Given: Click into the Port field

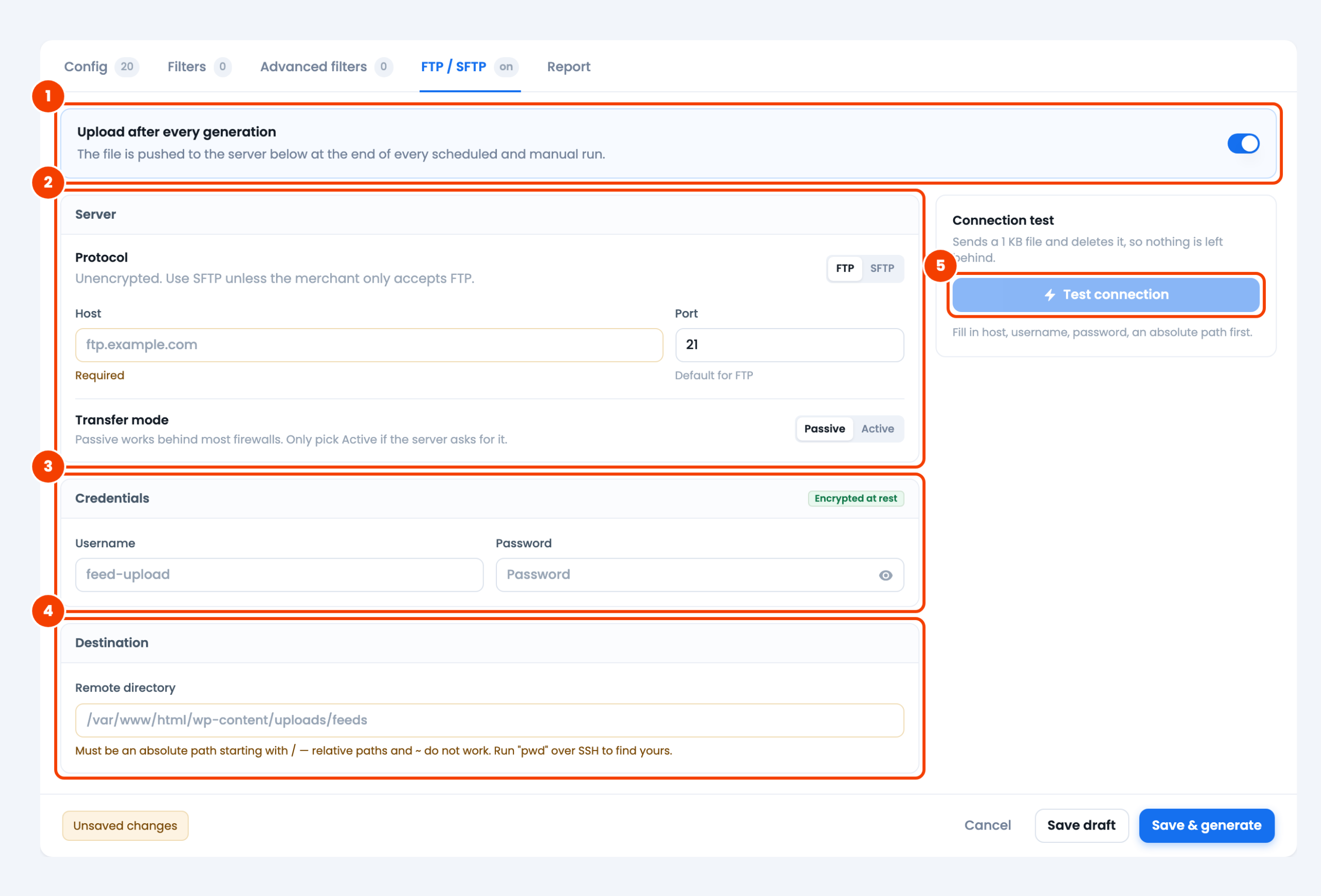Looking at the screenshot, I should pyautogui.click(x=789, y=345).
